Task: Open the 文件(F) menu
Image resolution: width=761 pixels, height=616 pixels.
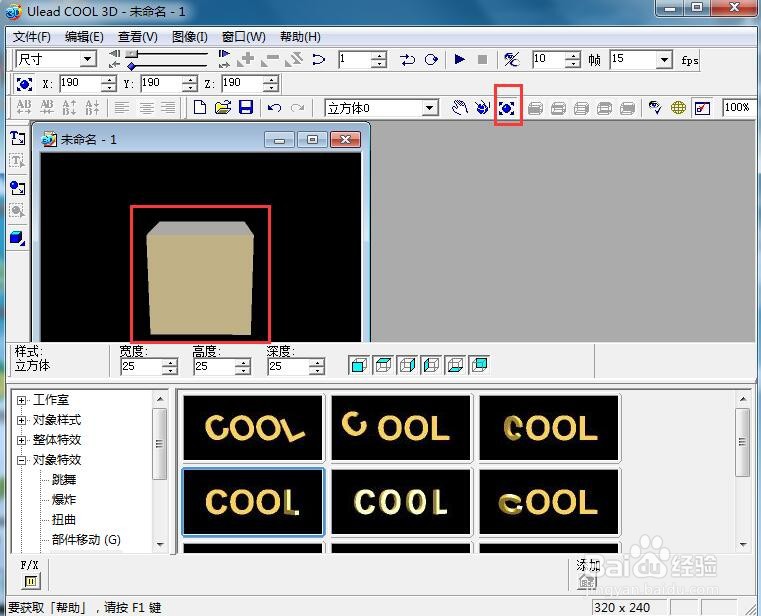Action: point(32,37)
